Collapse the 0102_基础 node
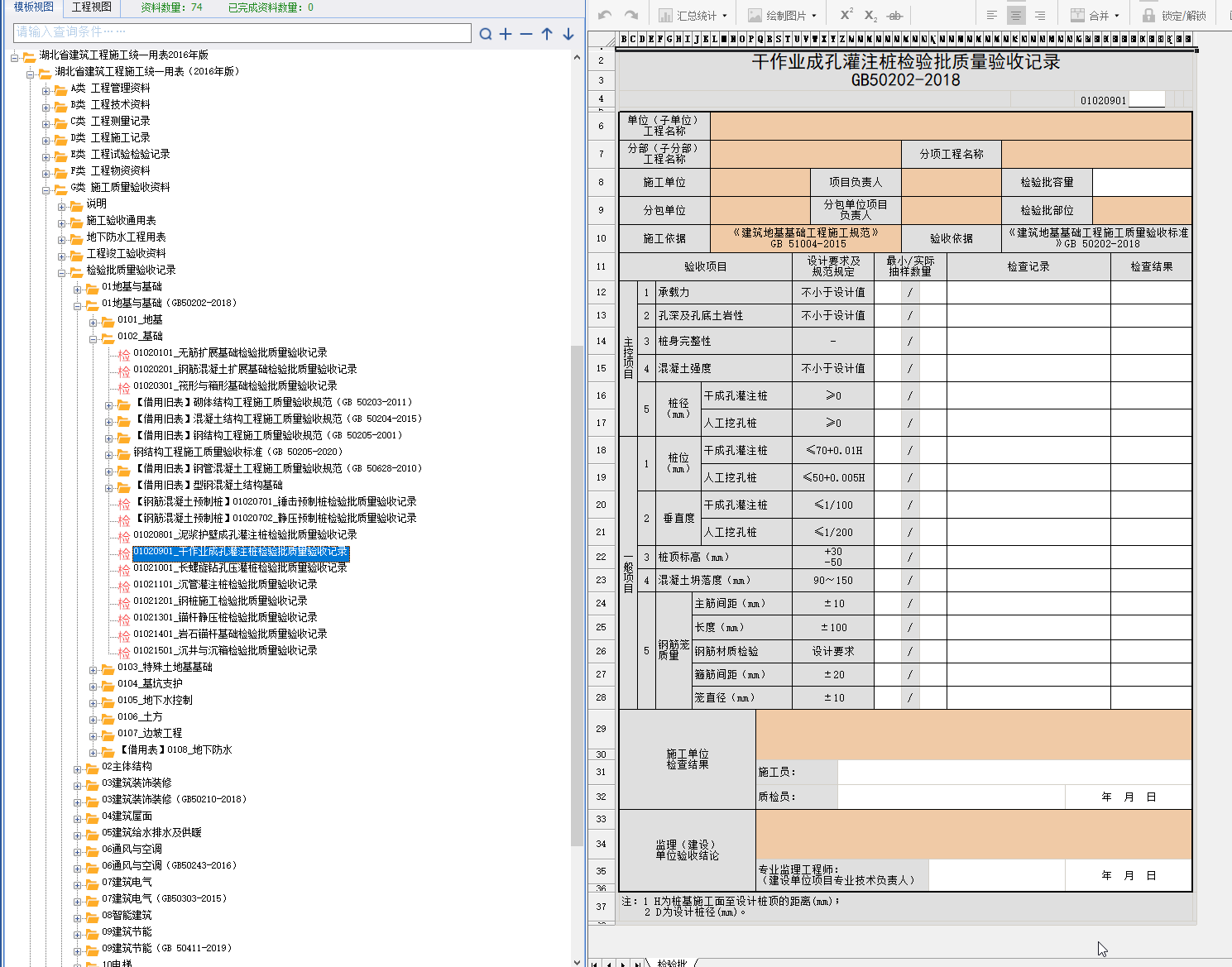 coord(93,337)
